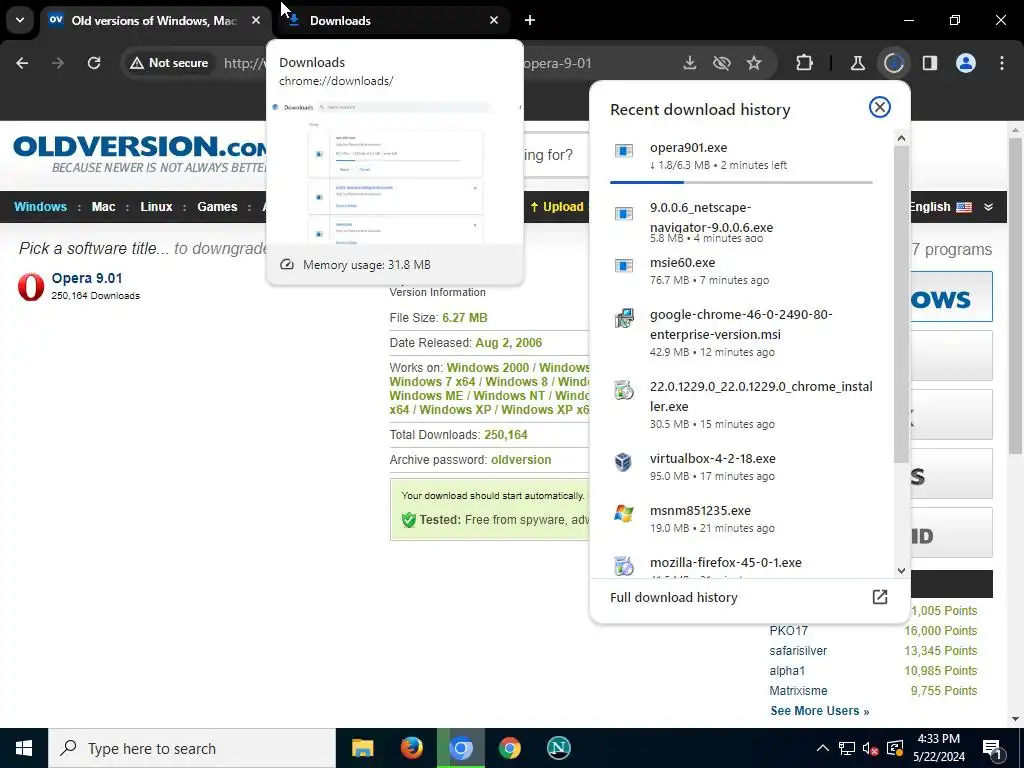The height and width of the screenshot is (768, 1024).
Task: Close the Downloads tab
Action: pyautogui.click(x=494, y=21)
